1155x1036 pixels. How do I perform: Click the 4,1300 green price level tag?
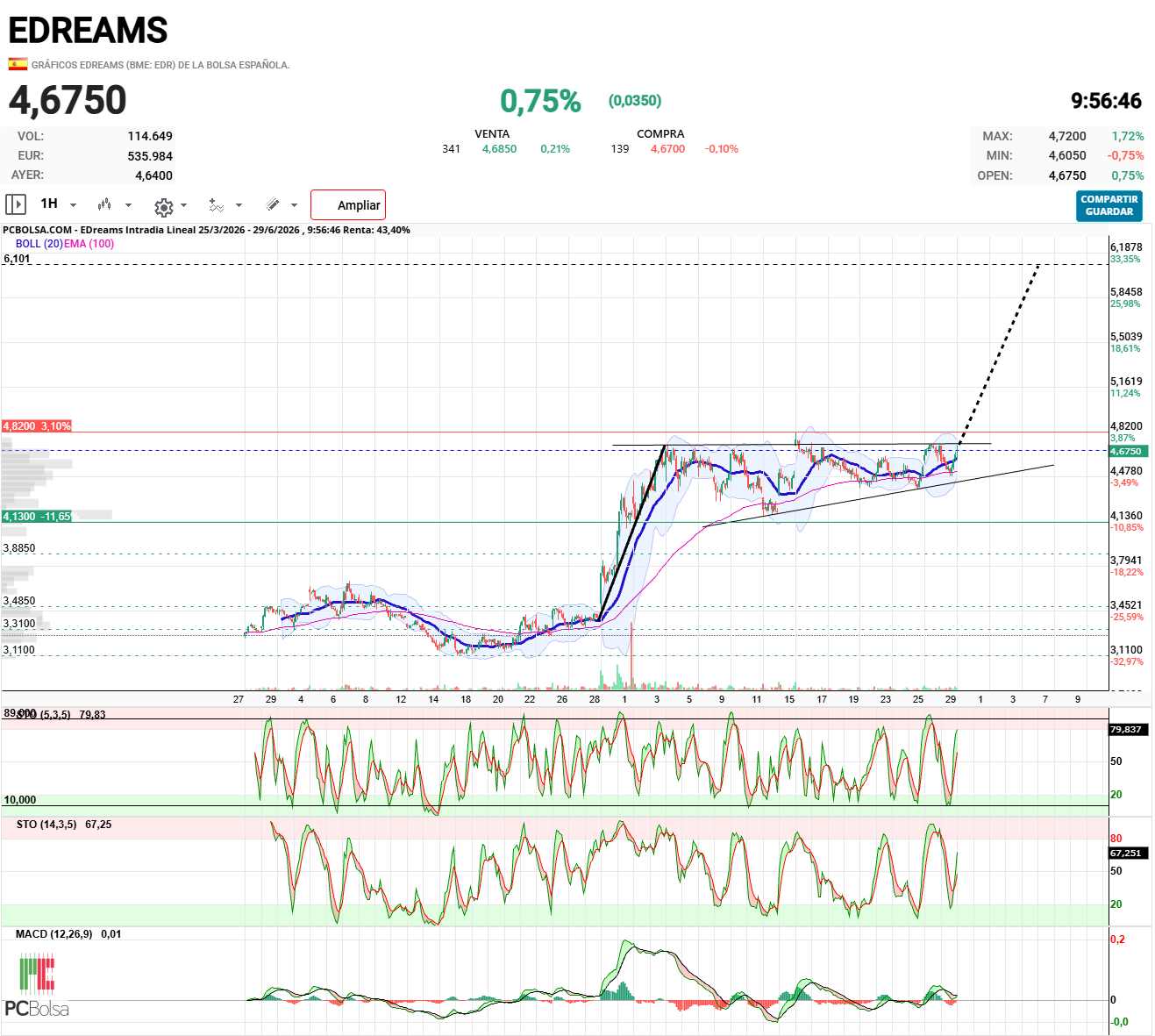coord(37,517)
